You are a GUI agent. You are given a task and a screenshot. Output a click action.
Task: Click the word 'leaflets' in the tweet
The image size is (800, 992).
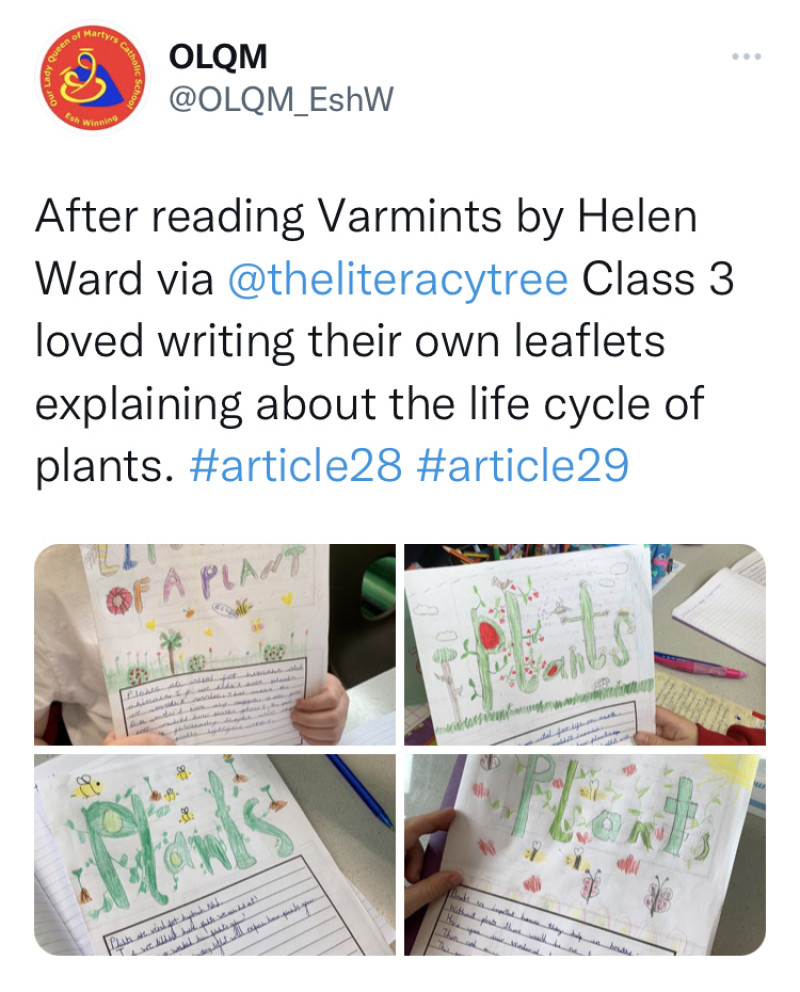[x=589, y=341]
